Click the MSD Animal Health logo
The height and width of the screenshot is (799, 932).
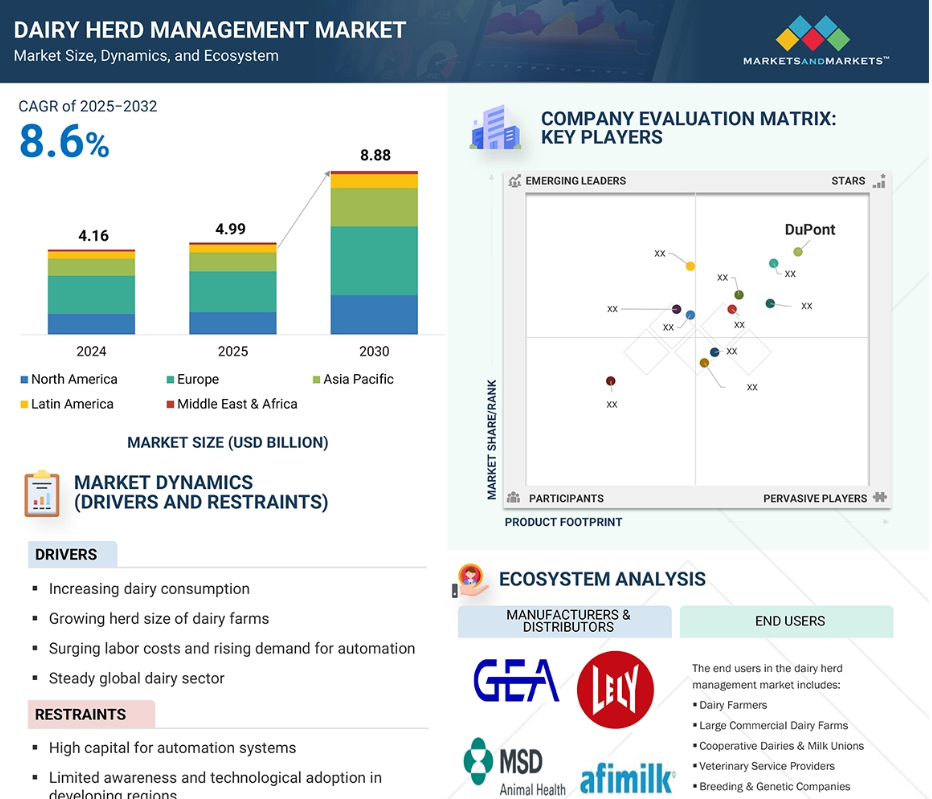(x=515, y=767)
